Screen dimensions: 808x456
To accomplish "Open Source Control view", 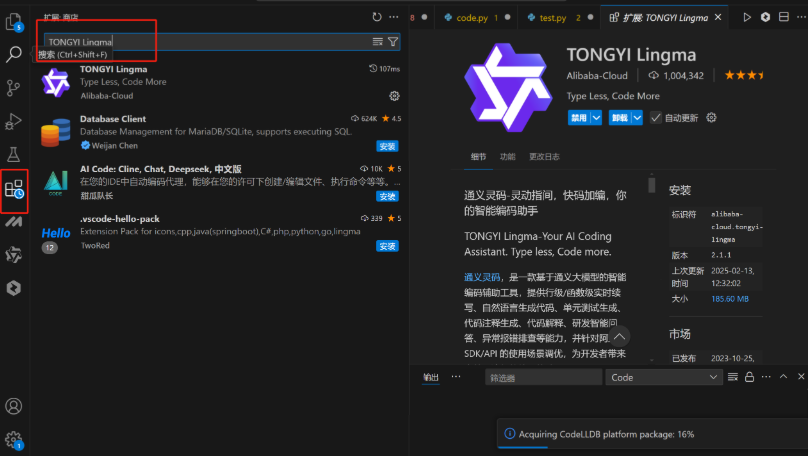I will tap(13, 88).
